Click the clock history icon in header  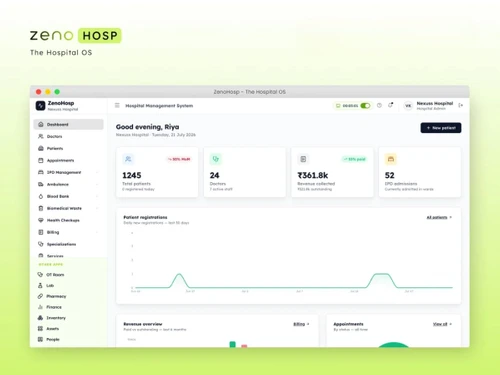pos(379,105)
